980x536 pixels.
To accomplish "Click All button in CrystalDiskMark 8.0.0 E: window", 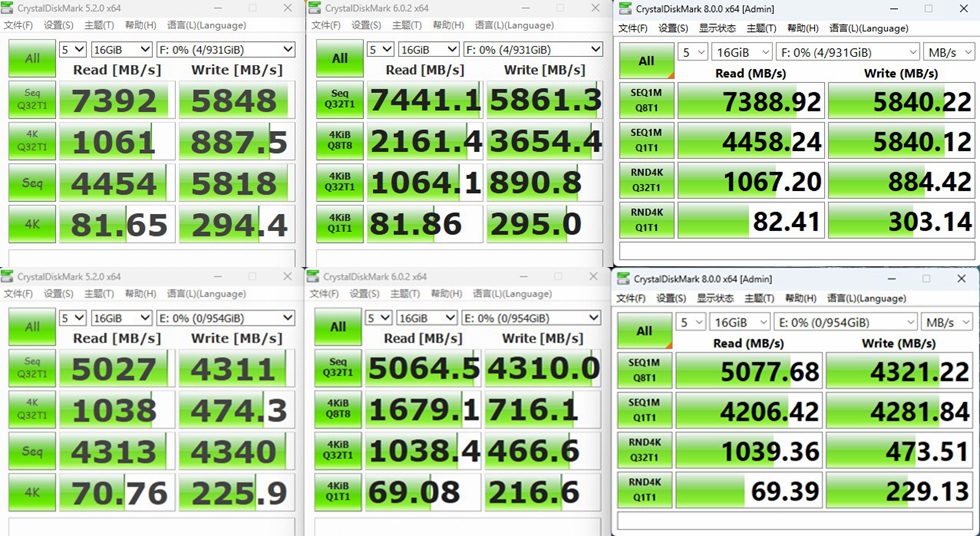I will pyautogui.click(x=644, y=330).
